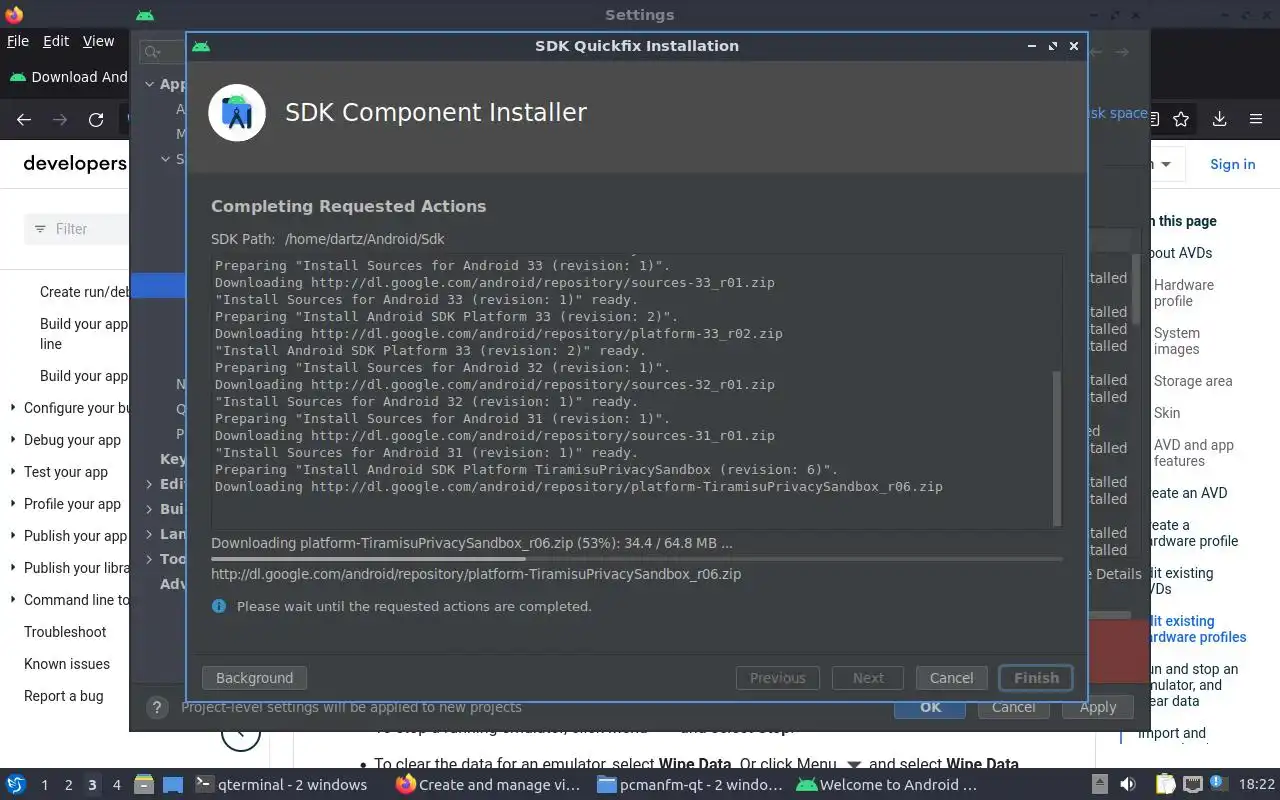Open Troubleshoot in the docs sidebar

[x=65, y=632]
